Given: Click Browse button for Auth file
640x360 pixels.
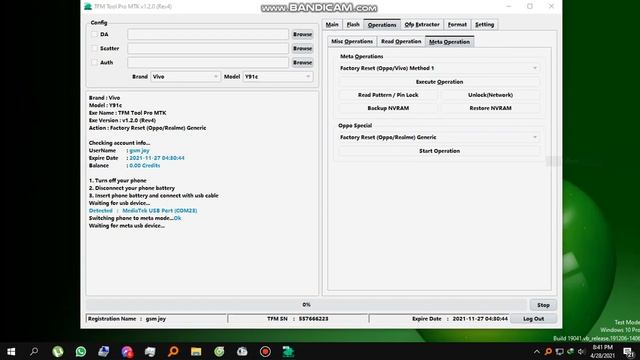Looking at the screenshot, I should (302, 62).
